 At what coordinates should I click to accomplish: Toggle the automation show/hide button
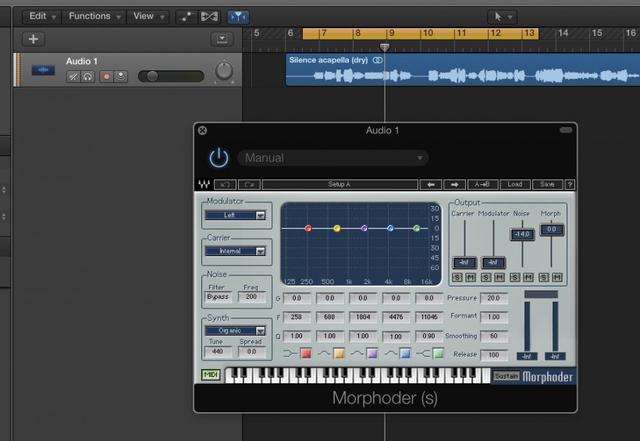(186, 16)
